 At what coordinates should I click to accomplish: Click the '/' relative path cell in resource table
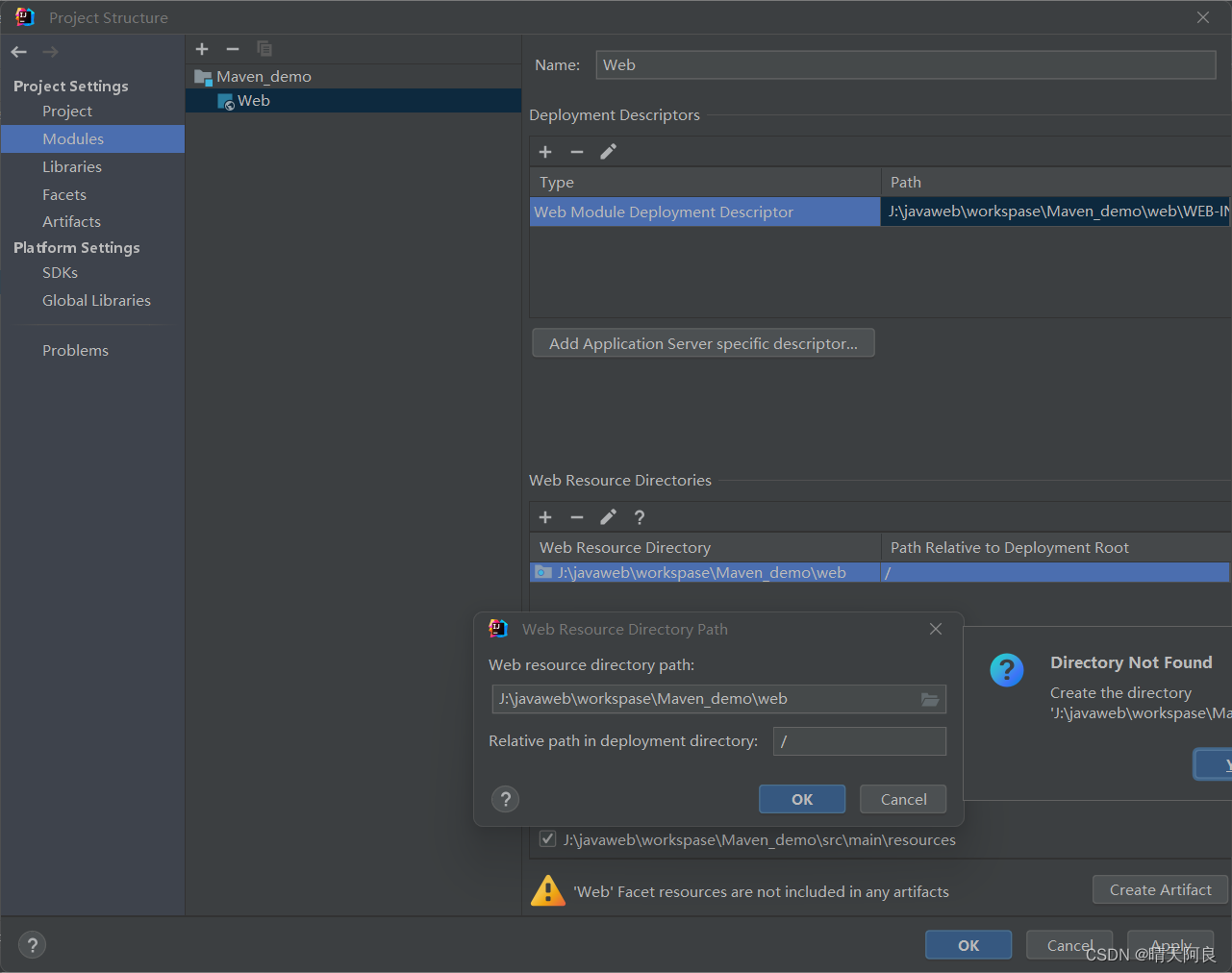[x=1056, y=572]
